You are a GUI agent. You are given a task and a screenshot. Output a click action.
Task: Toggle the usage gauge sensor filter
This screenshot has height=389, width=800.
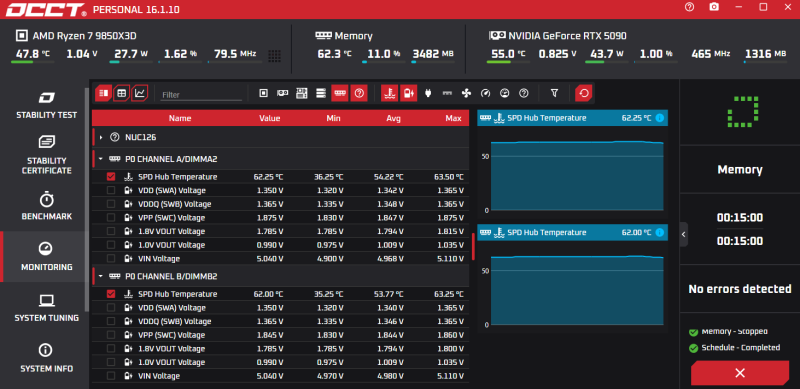[505, 93]
